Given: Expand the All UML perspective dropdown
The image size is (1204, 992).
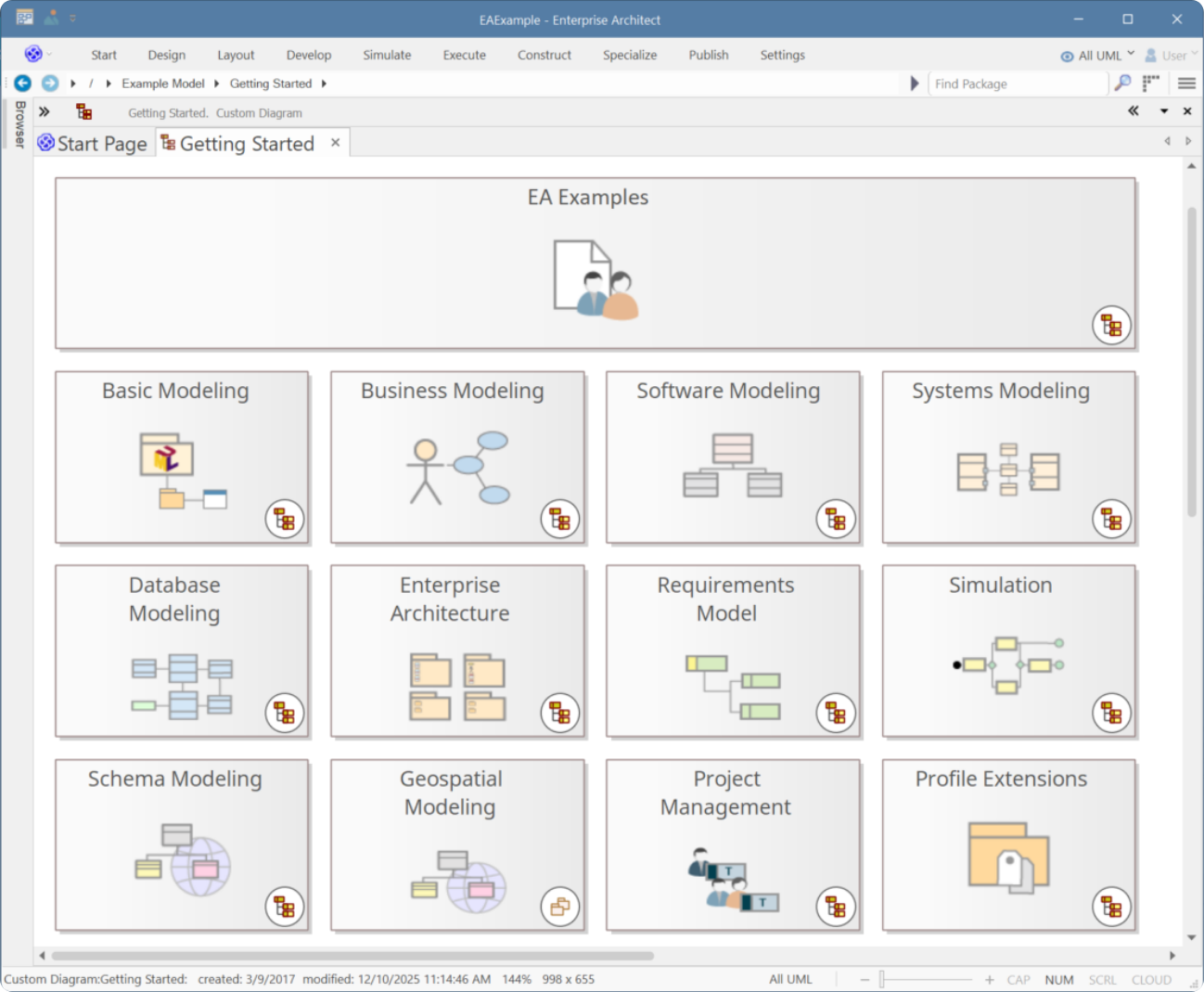Looking at the screenshot, I should pyautogui.click(x=1131, y=54).
